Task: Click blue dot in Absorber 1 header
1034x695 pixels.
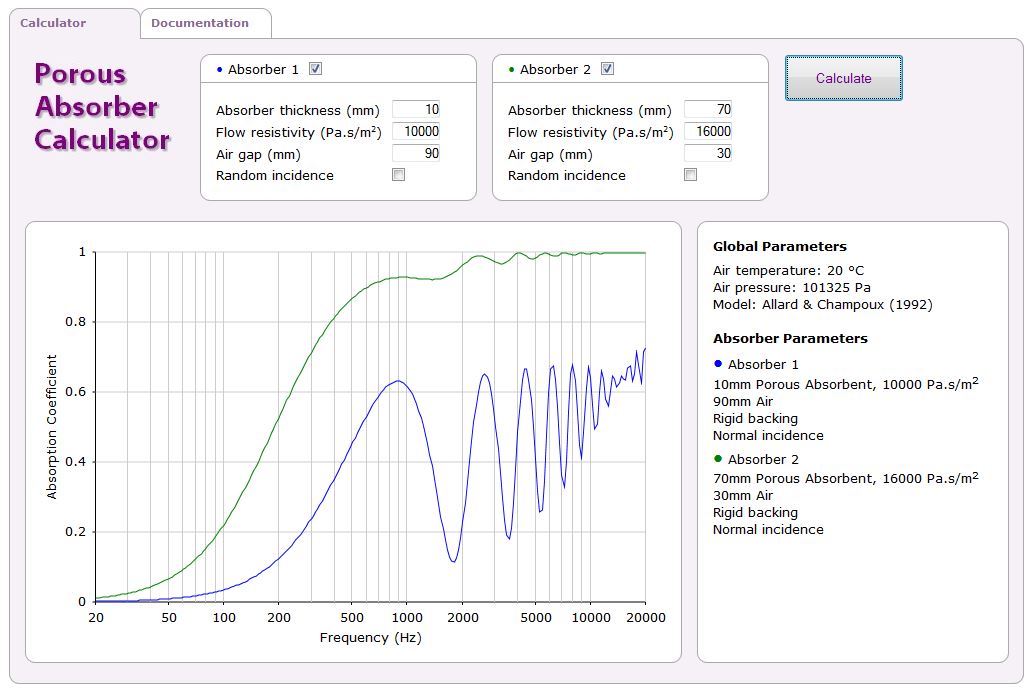Action: click(220, 70)
